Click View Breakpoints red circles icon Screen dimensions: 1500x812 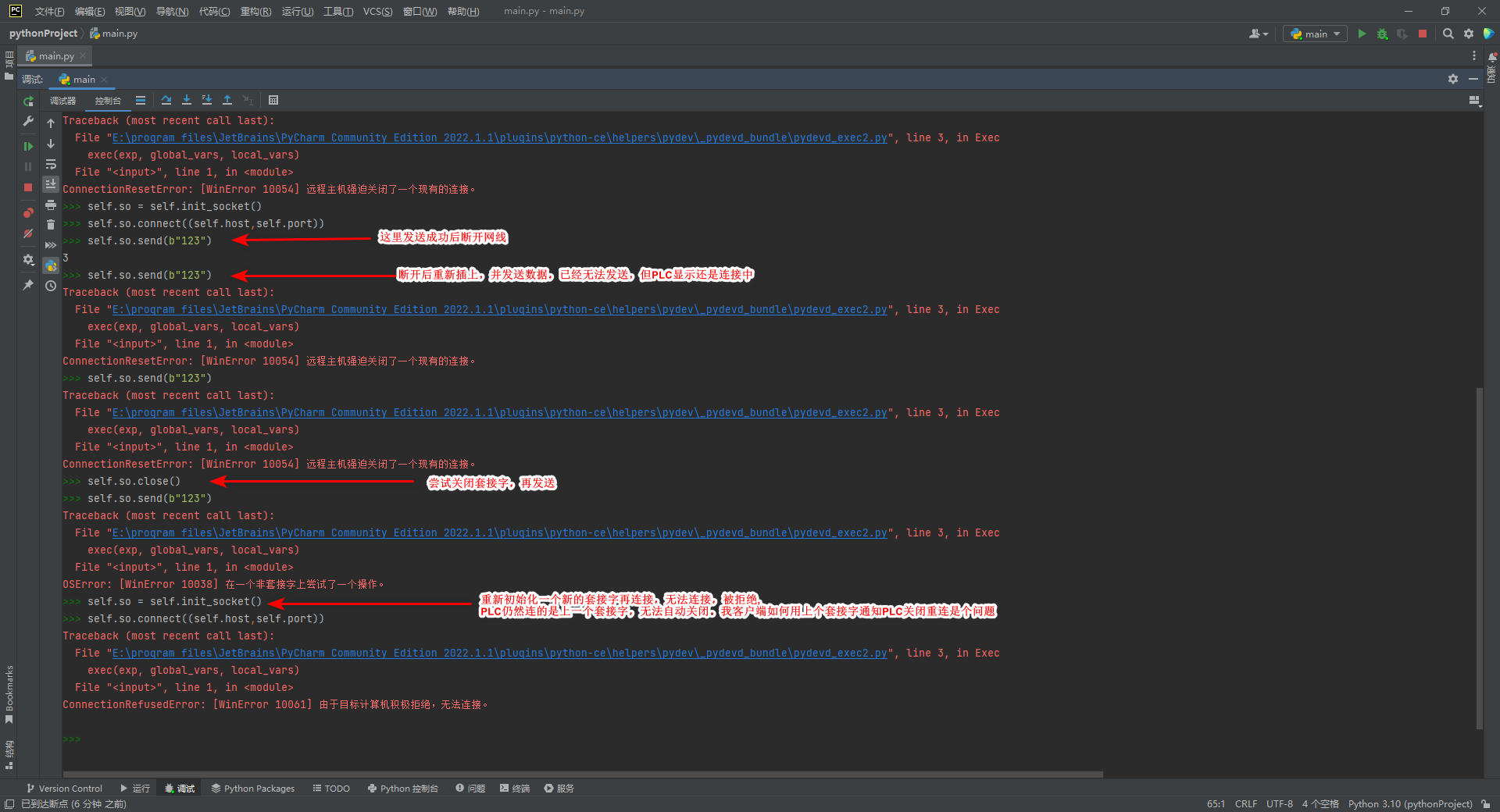(28, 212)
